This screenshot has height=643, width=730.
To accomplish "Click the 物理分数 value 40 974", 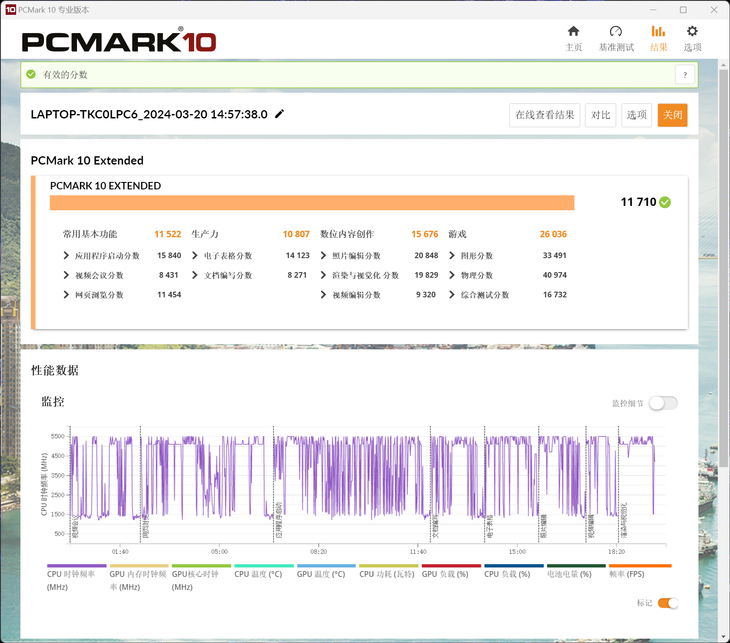I will point(554,275).
